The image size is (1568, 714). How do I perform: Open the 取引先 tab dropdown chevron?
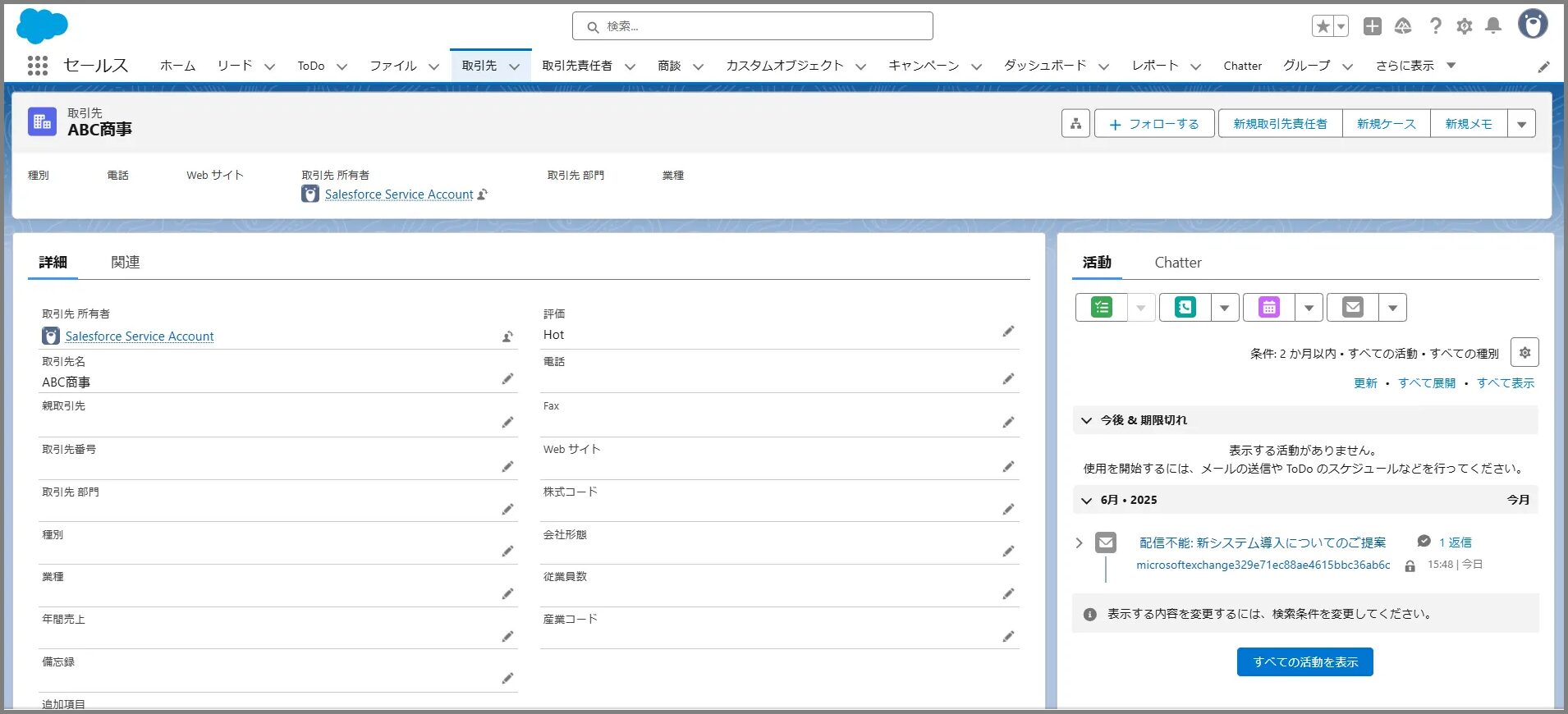click(515, 66)
